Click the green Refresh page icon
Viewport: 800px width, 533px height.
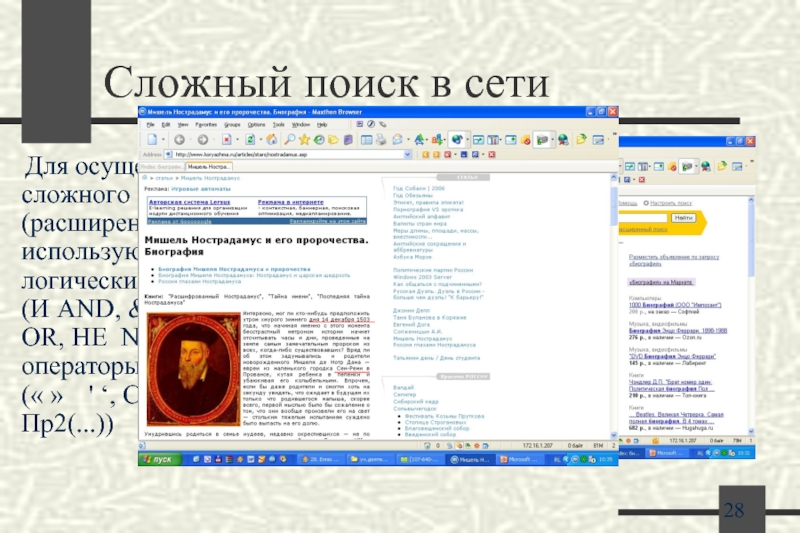250,140
